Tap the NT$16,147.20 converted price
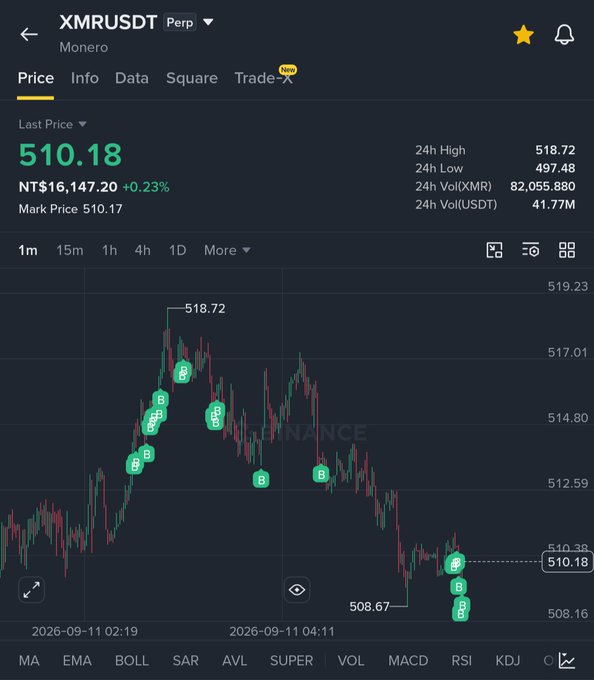594x680 pixels. 68,187
